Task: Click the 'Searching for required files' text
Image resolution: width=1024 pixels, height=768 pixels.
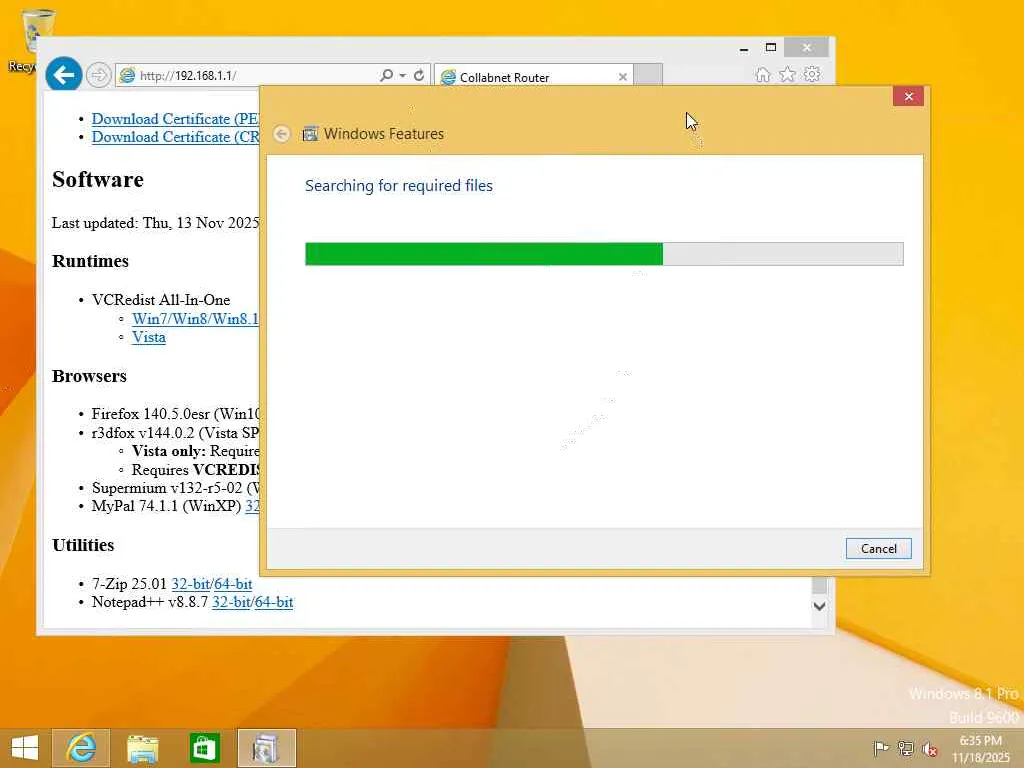Action: click(x=398, y=185)
